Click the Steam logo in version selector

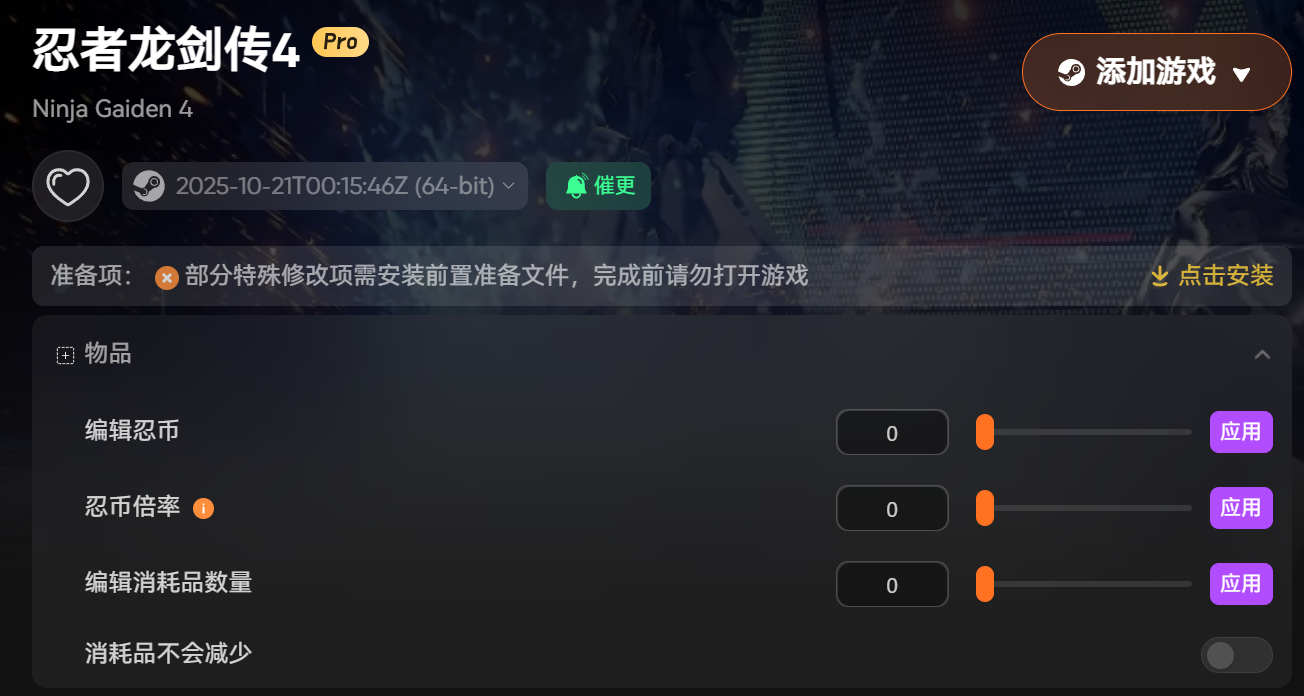(150, 186)
